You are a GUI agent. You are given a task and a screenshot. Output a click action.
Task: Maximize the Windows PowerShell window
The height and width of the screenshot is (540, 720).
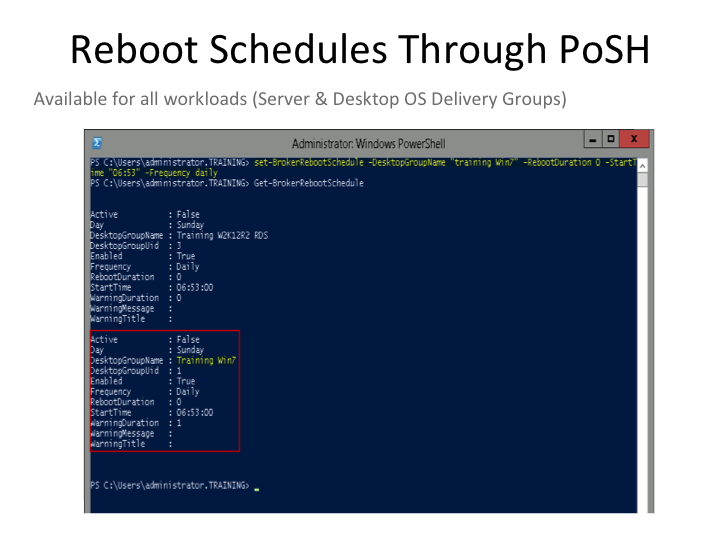pyautogui.click(x=611, y=139)
